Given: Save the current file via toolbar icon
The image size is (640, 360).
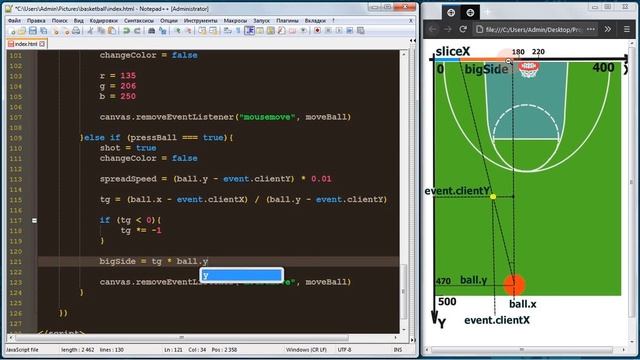Looking at the screenshot, I should point(33,31).
